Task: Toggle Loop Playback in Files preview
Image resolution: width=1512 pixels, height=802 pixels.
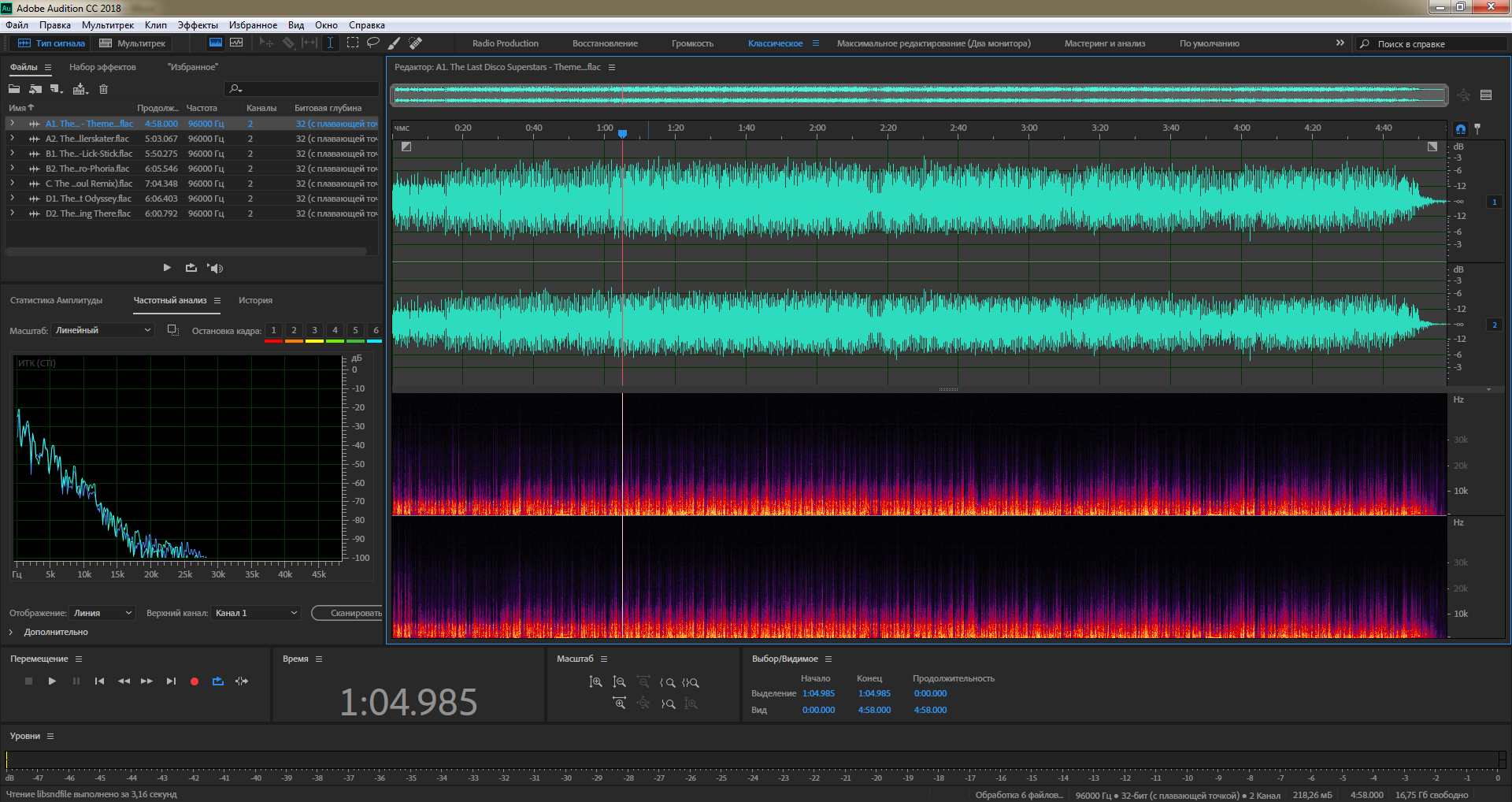Action: (x=191, y=268)
